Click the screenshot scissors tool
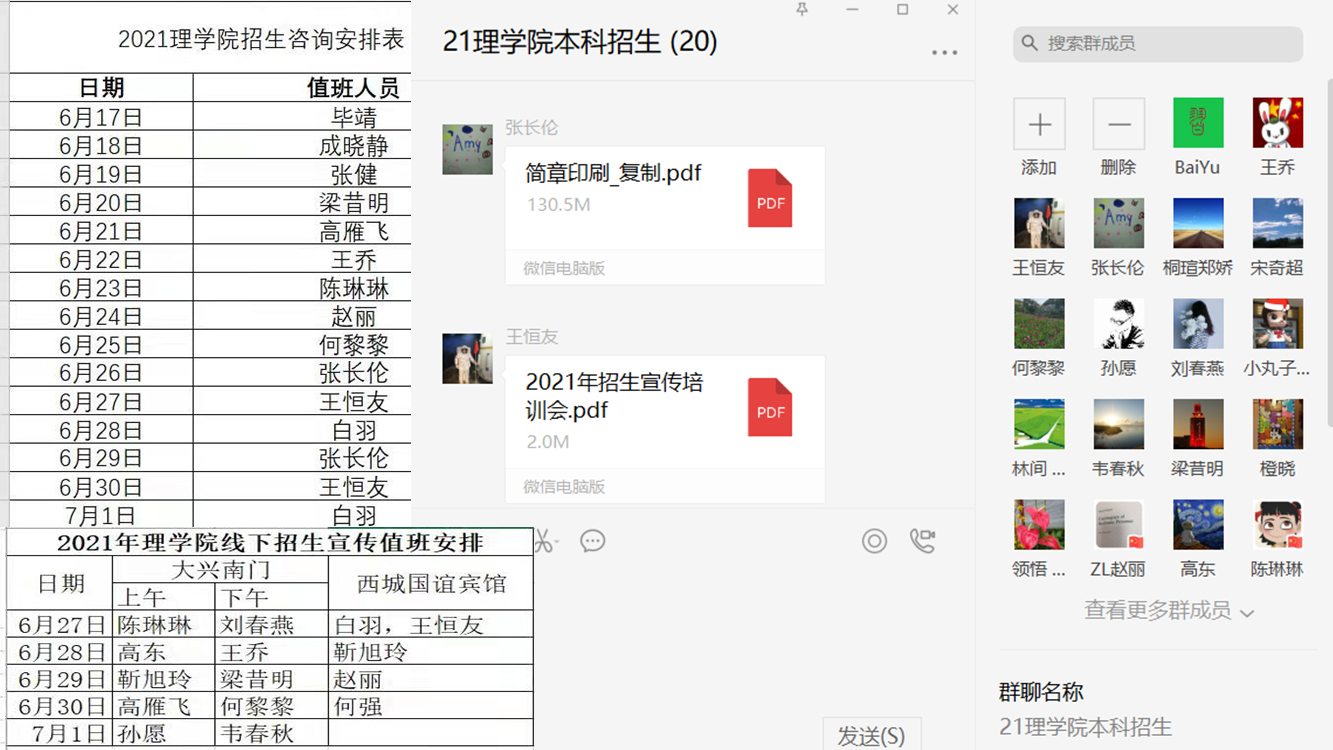Viewport: 1333px width, 750px height. (543, 542)
